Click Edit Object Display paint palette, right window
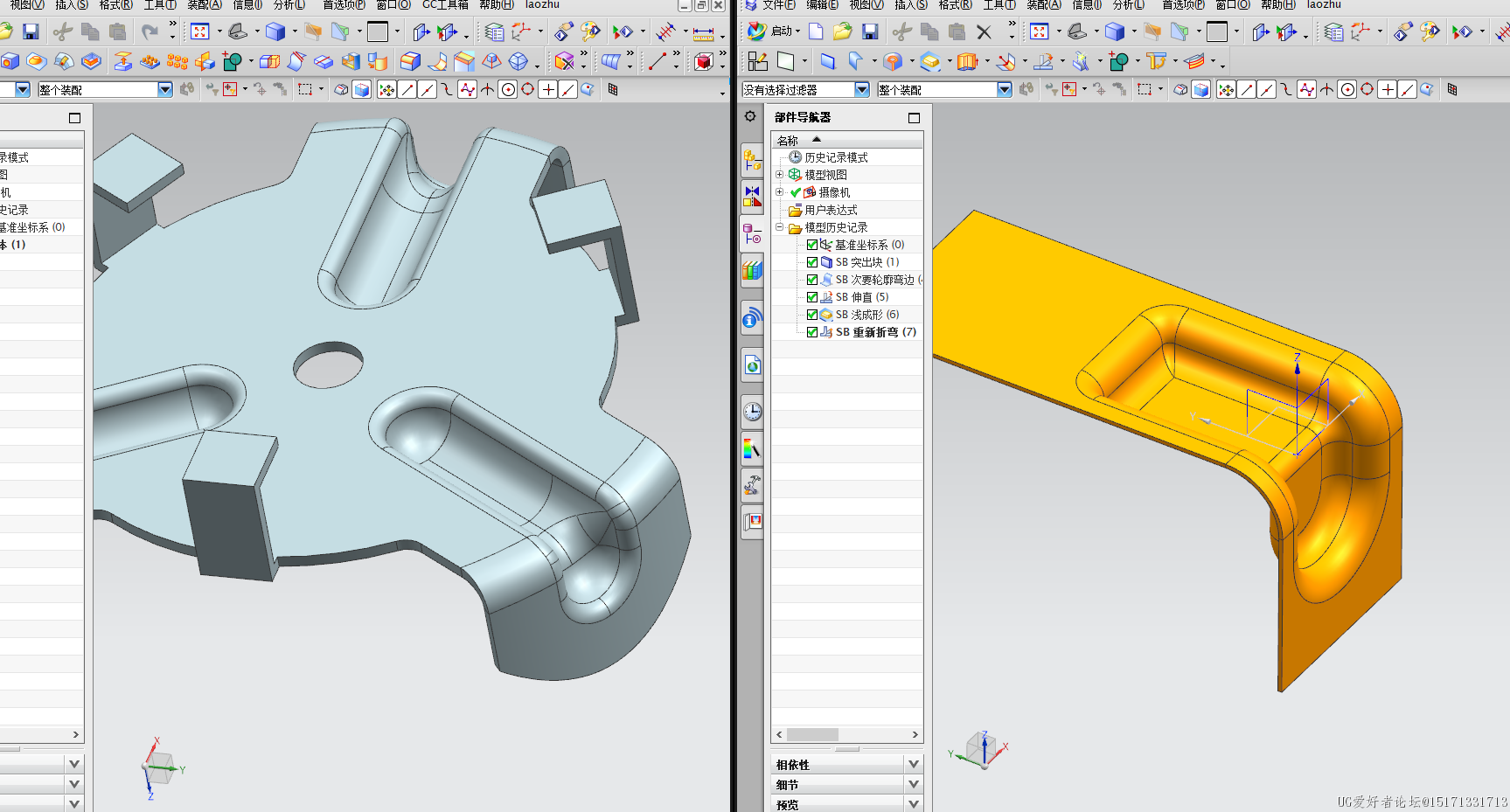This screenshot has height=812, width=1510. [x=1430, y=32]
